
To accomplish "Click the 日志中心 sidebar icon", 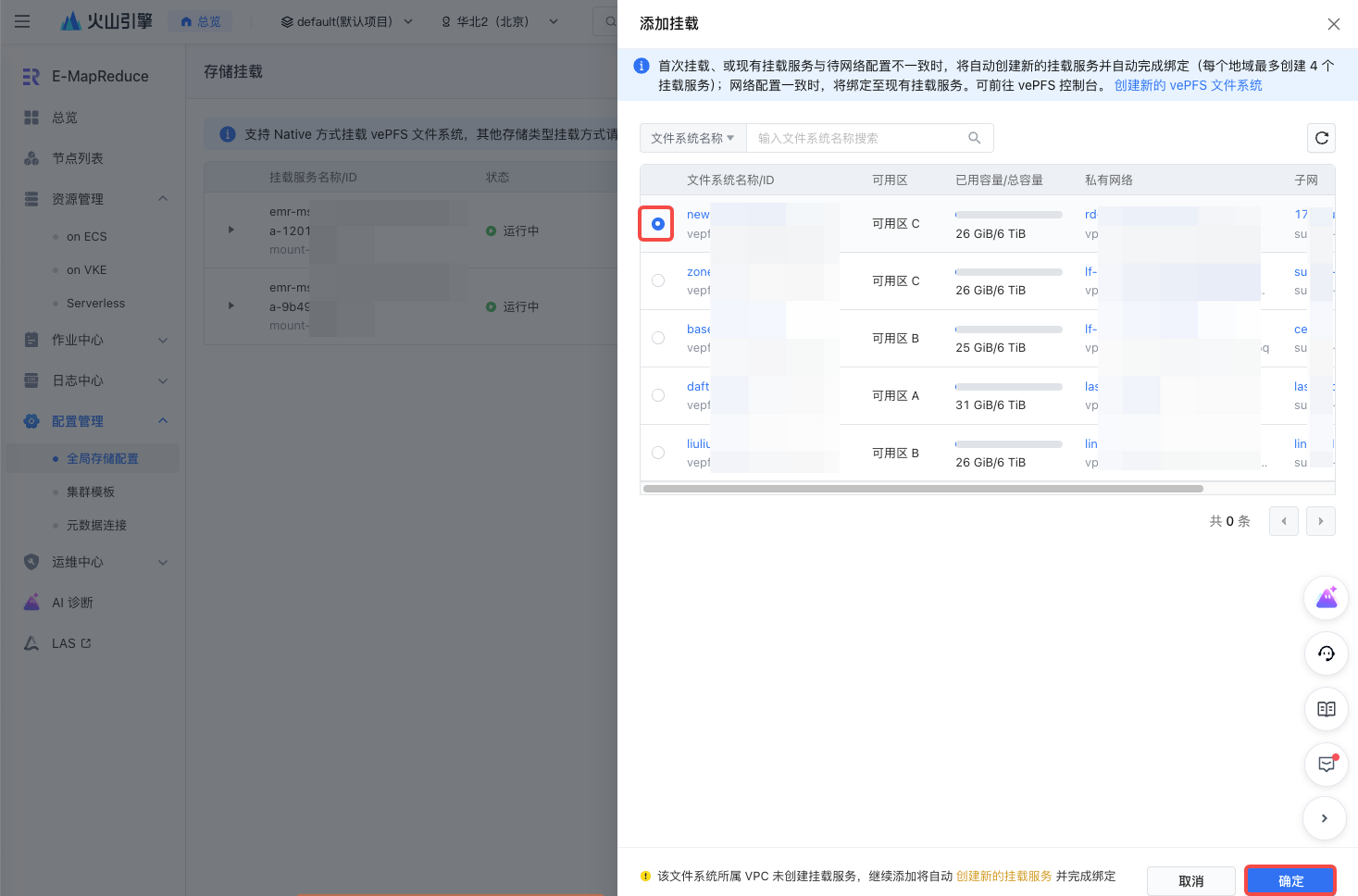I will pos(31,380).
